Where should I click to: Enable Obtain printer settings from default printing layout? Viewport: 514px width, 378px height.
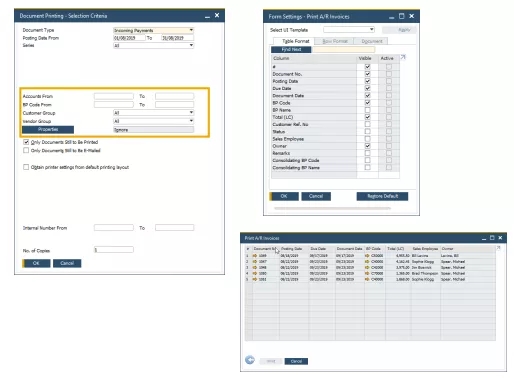point(26,167)
